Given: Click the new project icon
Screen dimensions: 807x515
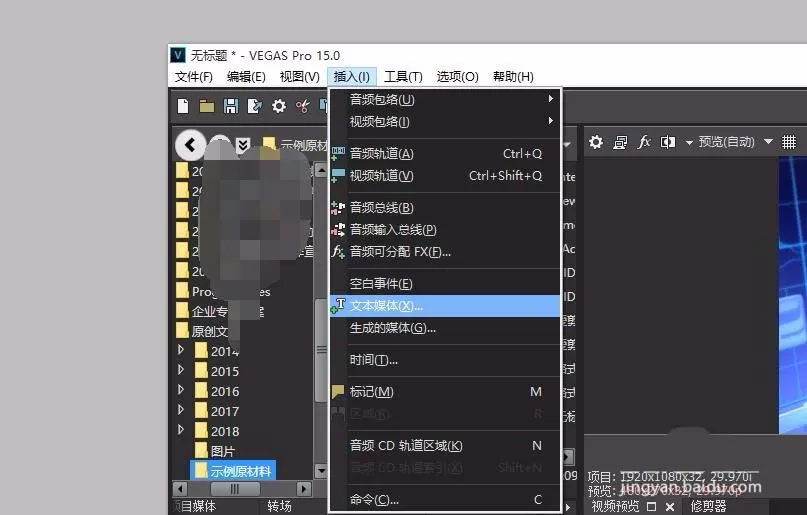Looking at the screenshot, I should coord(183,106).
